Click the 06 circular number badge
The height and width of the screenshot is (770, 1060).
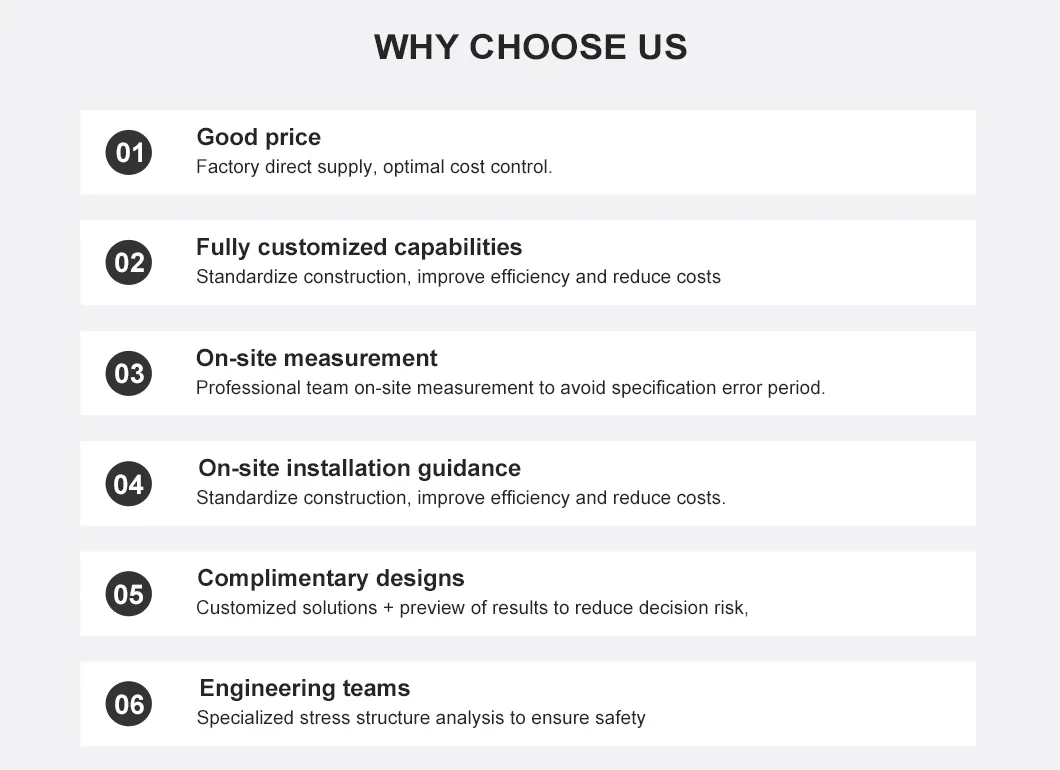pos(129,704)
